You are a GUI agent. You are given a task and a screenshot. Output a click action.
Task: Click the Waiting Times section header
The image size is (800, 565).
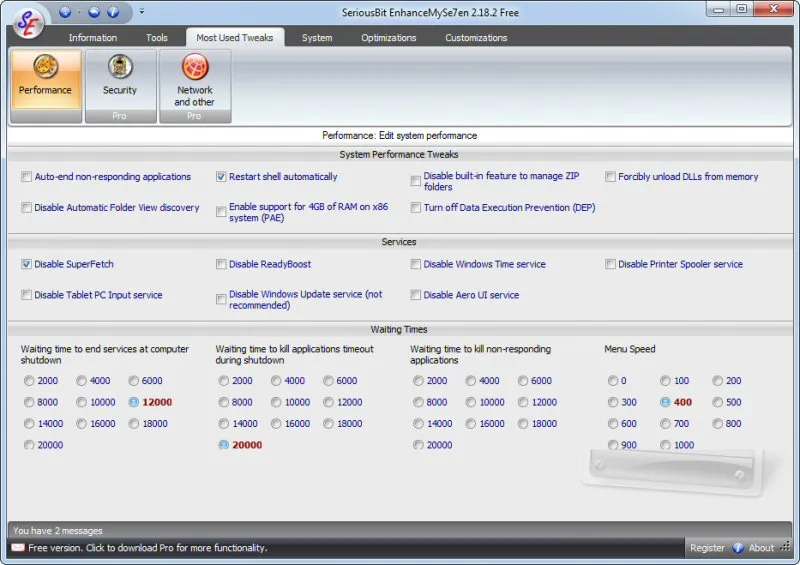pos(399,329)
